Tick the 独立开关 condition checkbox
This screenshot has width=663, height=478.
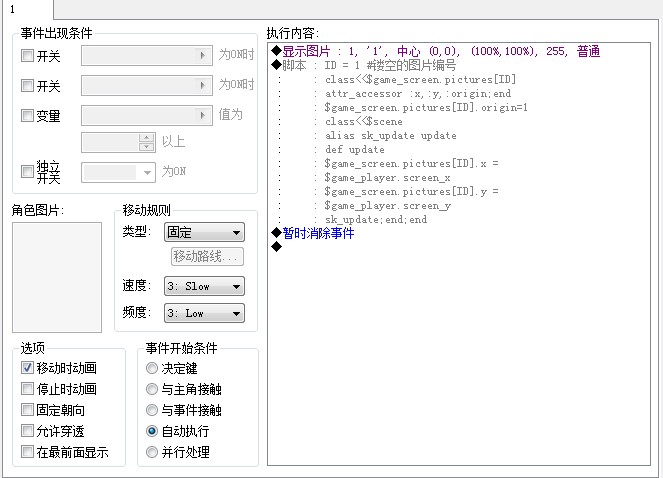(27, 171)
